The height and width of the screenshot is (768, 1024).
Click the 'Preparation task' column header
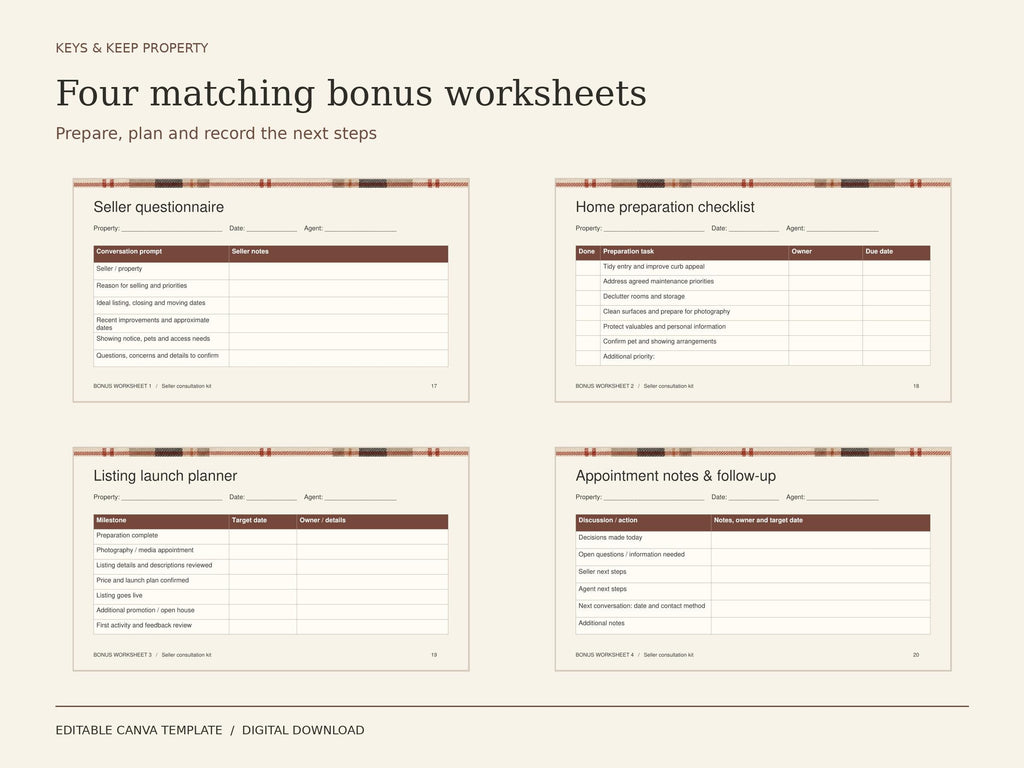(694, 252)
